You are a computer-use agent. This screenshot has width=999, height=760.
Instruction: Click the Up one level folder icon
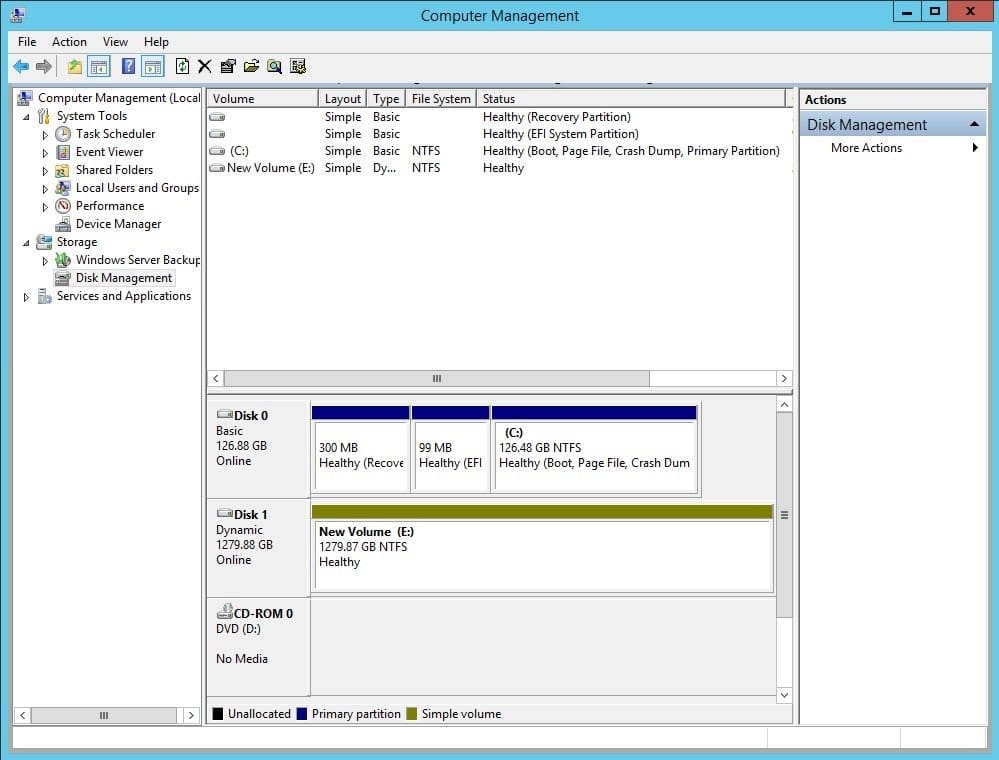[75, 66]
